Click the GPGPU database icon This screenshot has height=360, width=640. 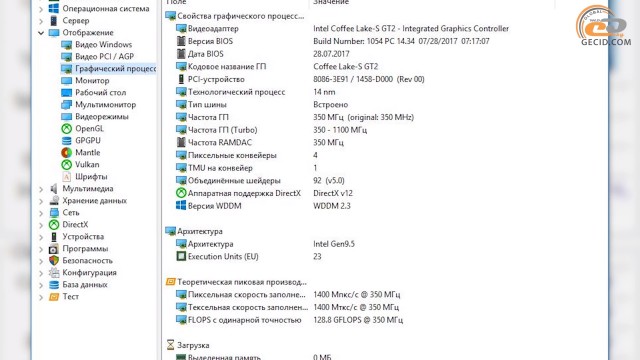pos(67,140)
